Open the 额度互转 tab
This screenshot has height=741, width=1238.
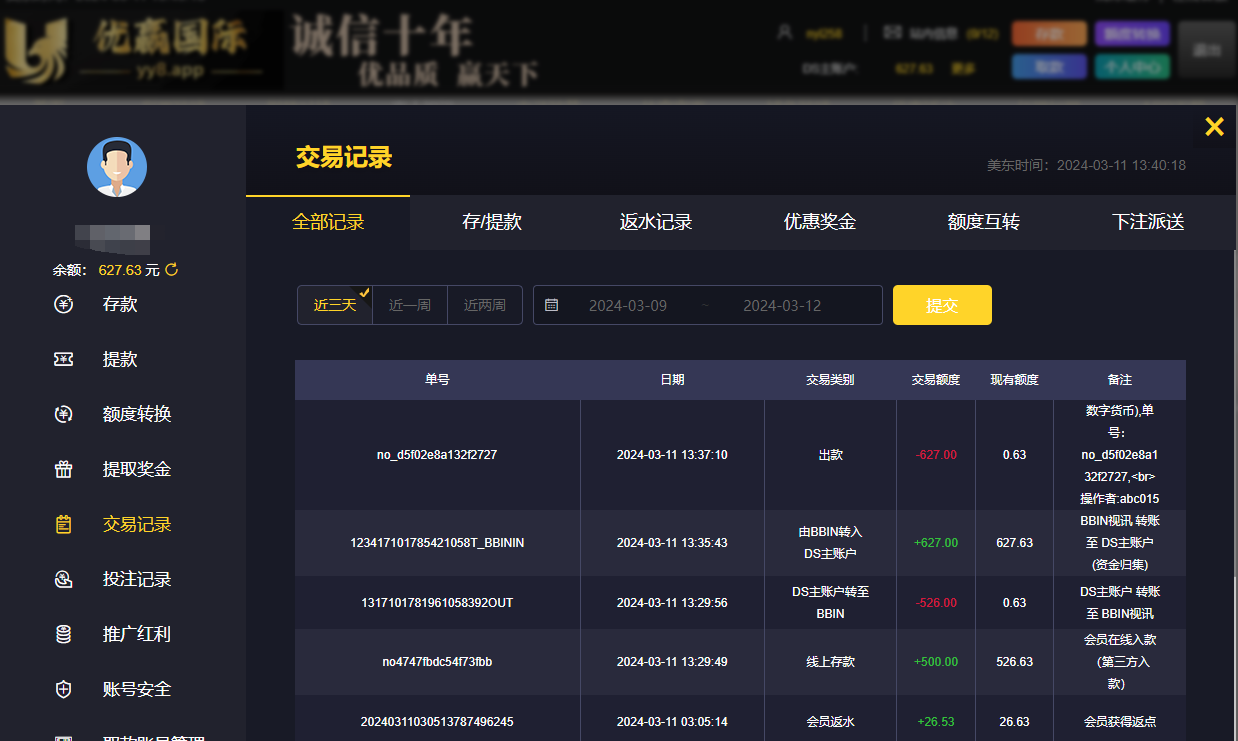click(984, 222)
